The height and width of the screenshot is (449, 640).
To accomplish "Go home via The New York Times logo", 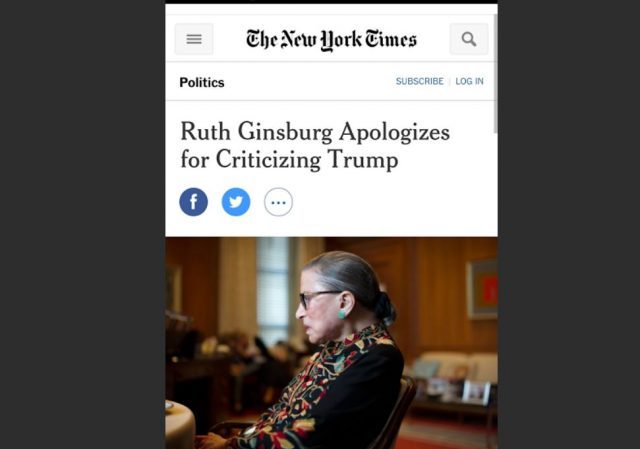I will [331, 40].
